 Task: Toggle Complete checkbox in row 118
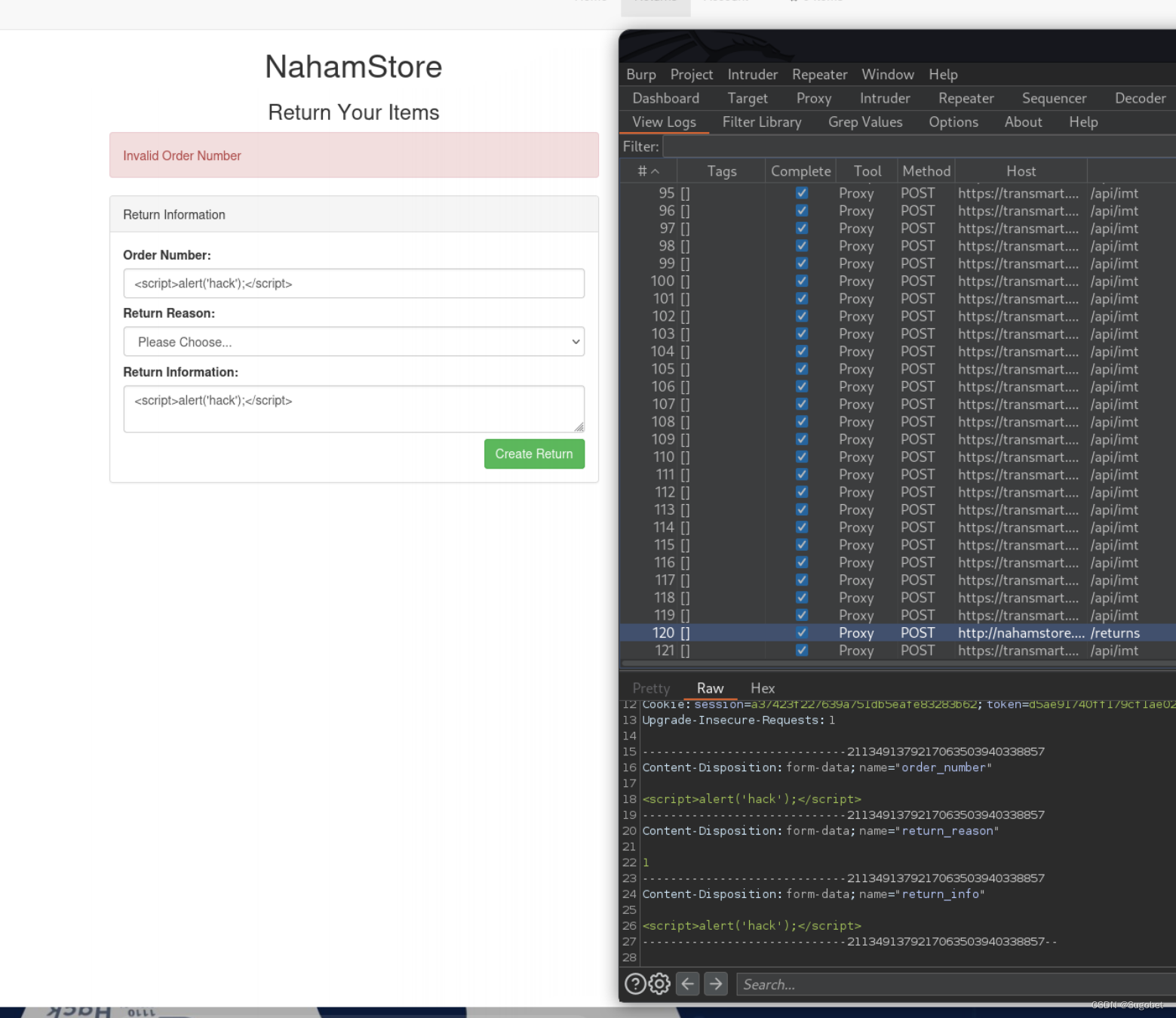pos(802,598)
